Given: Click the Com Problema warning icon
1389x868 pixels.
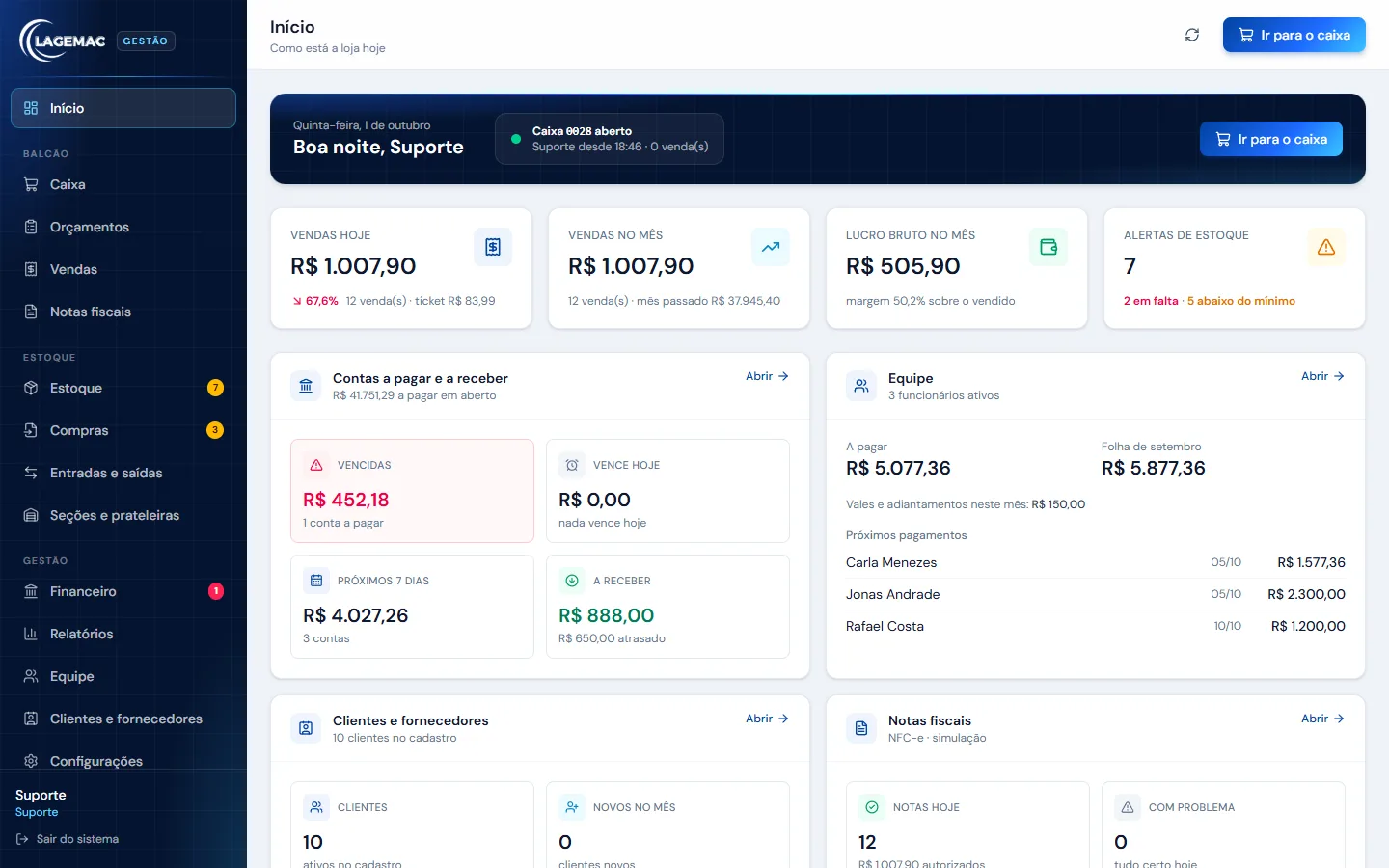Looking at the screenshot, I should pyautogui.click(x=1128, y=807).
